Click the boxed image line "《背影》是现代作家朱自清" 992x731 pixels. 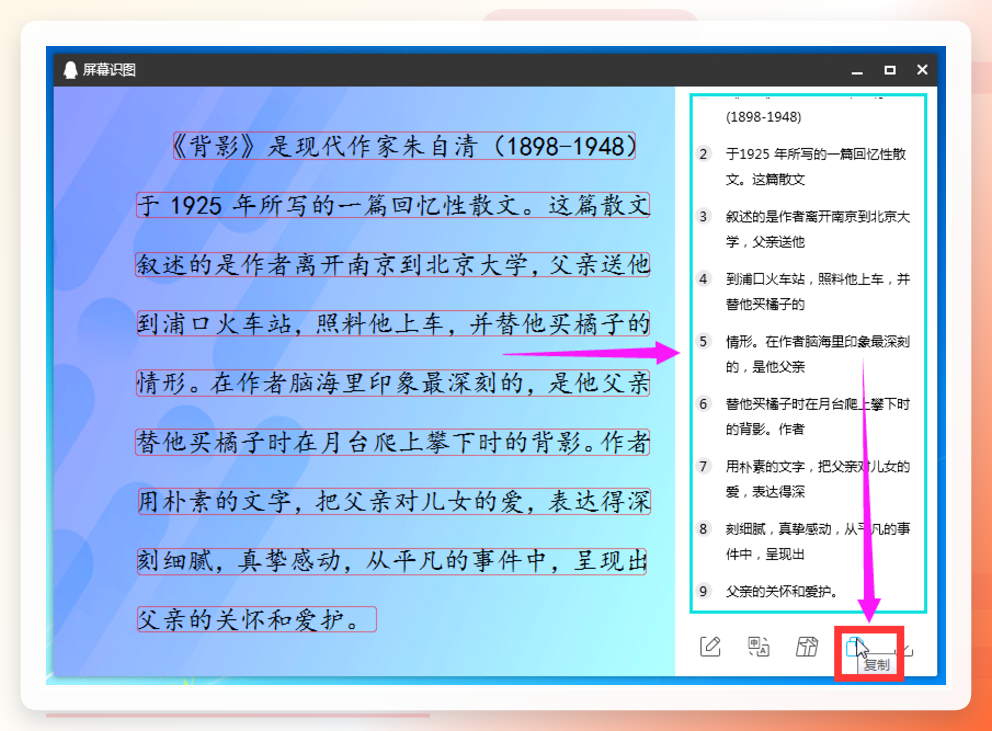(x=404, y=146)
